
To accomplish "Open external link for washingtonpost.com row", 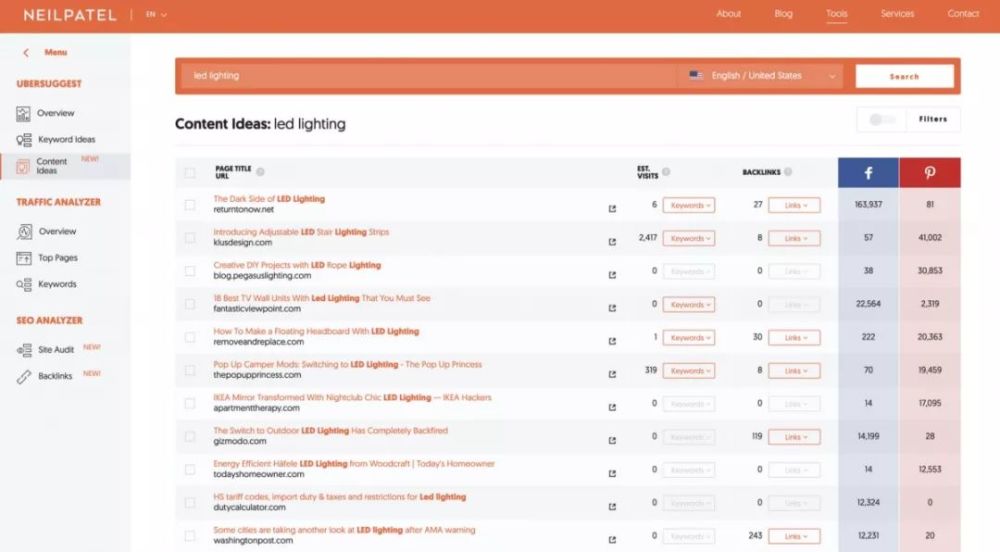I will [x=612, y=540].
